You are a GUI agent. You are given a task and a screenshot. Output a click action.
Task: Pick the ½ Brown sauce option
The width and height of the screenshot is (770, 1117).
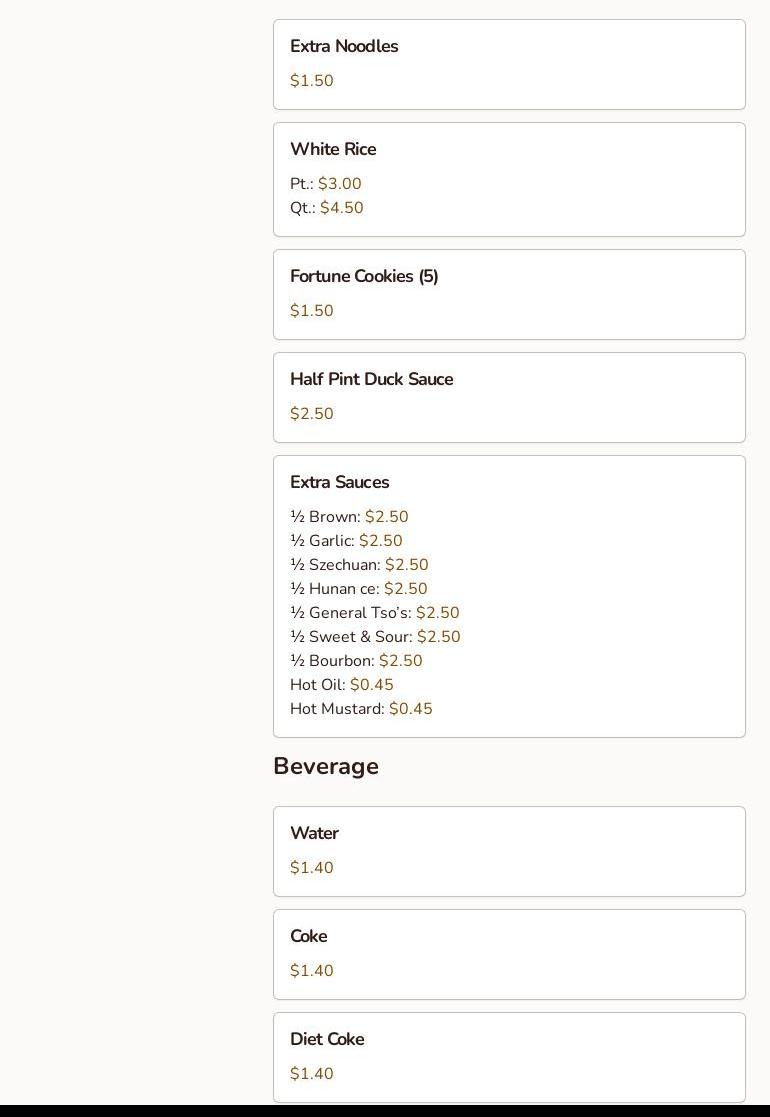click(x=349, y=517)
